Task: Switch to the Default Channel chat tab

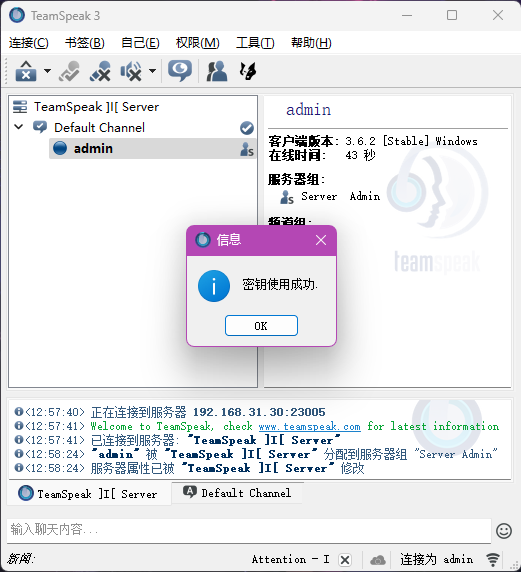Action: point(237,493)
